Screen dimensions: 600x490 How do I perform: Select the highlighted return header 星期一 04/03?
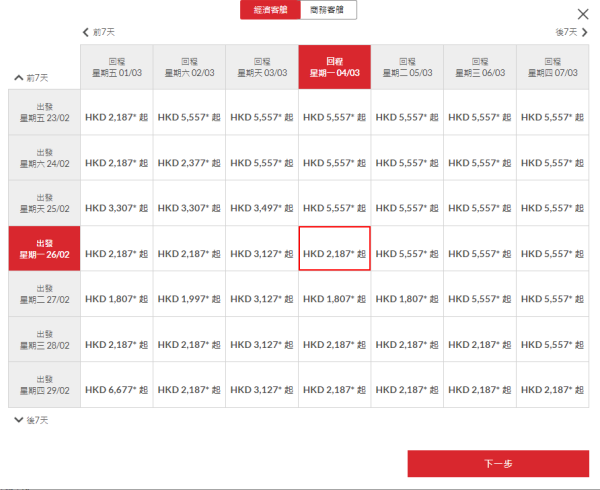point(334,67)
